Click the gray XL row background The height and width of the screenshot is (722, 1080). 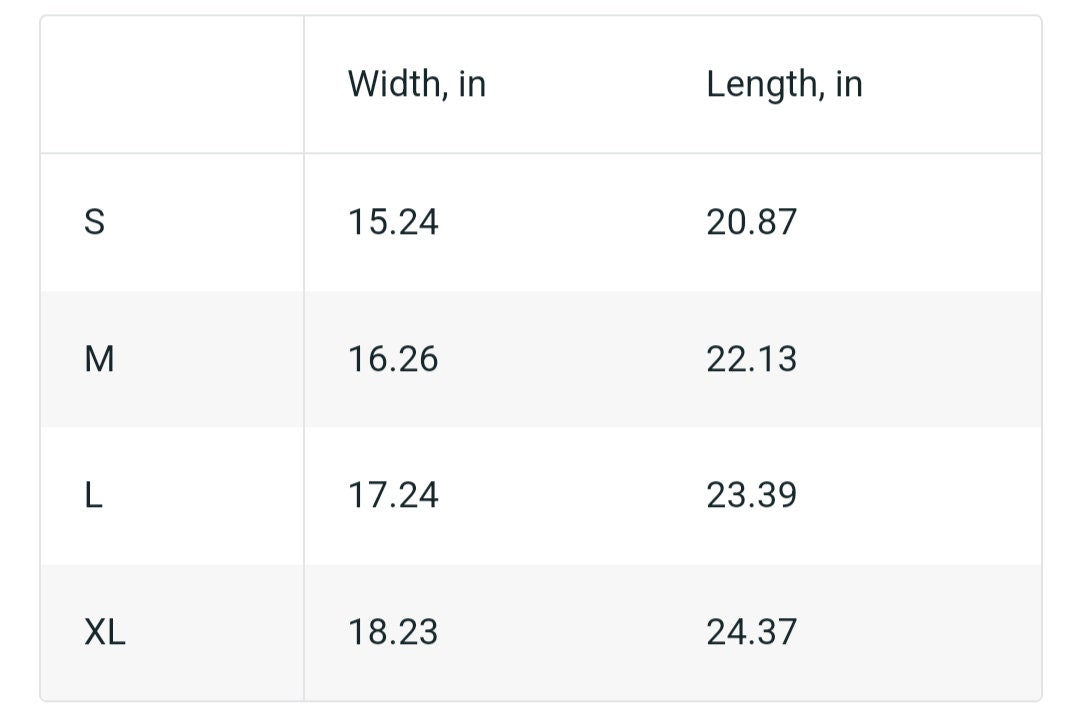tap(541, 632)
